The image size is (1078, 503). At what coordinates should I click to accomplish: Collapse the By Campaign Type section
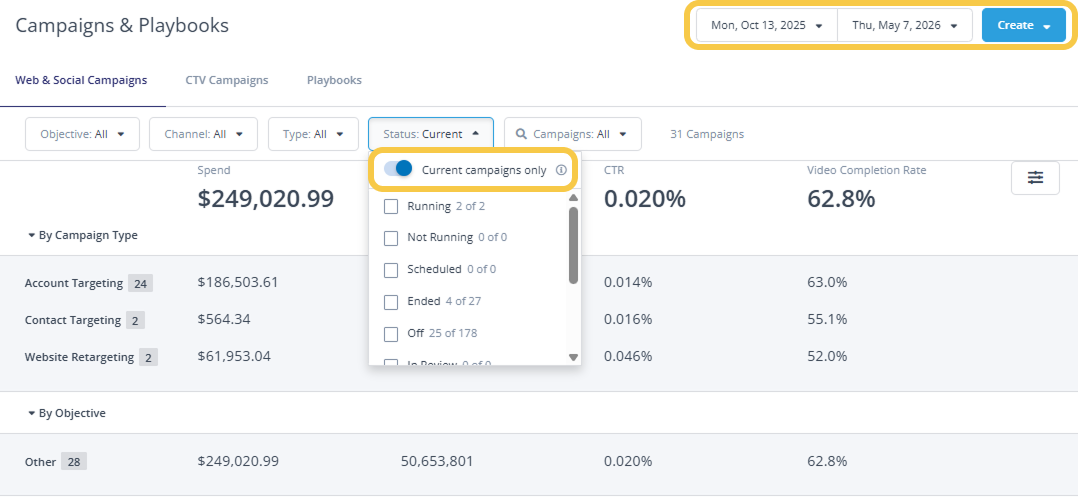click(x=82, y=235)
